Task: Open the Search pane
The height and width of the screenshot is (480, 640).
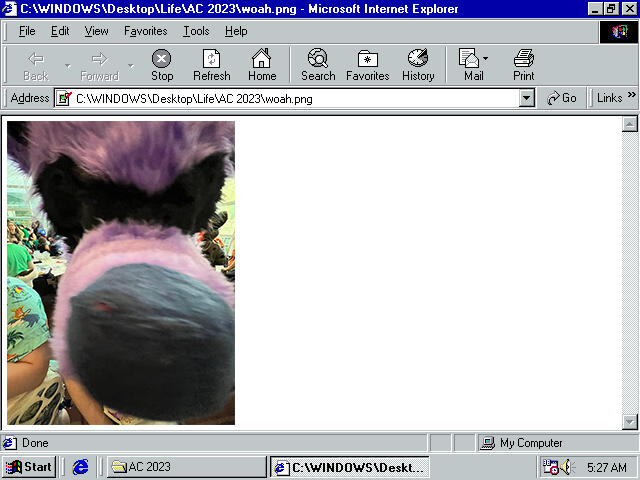Action: (318, 65)
